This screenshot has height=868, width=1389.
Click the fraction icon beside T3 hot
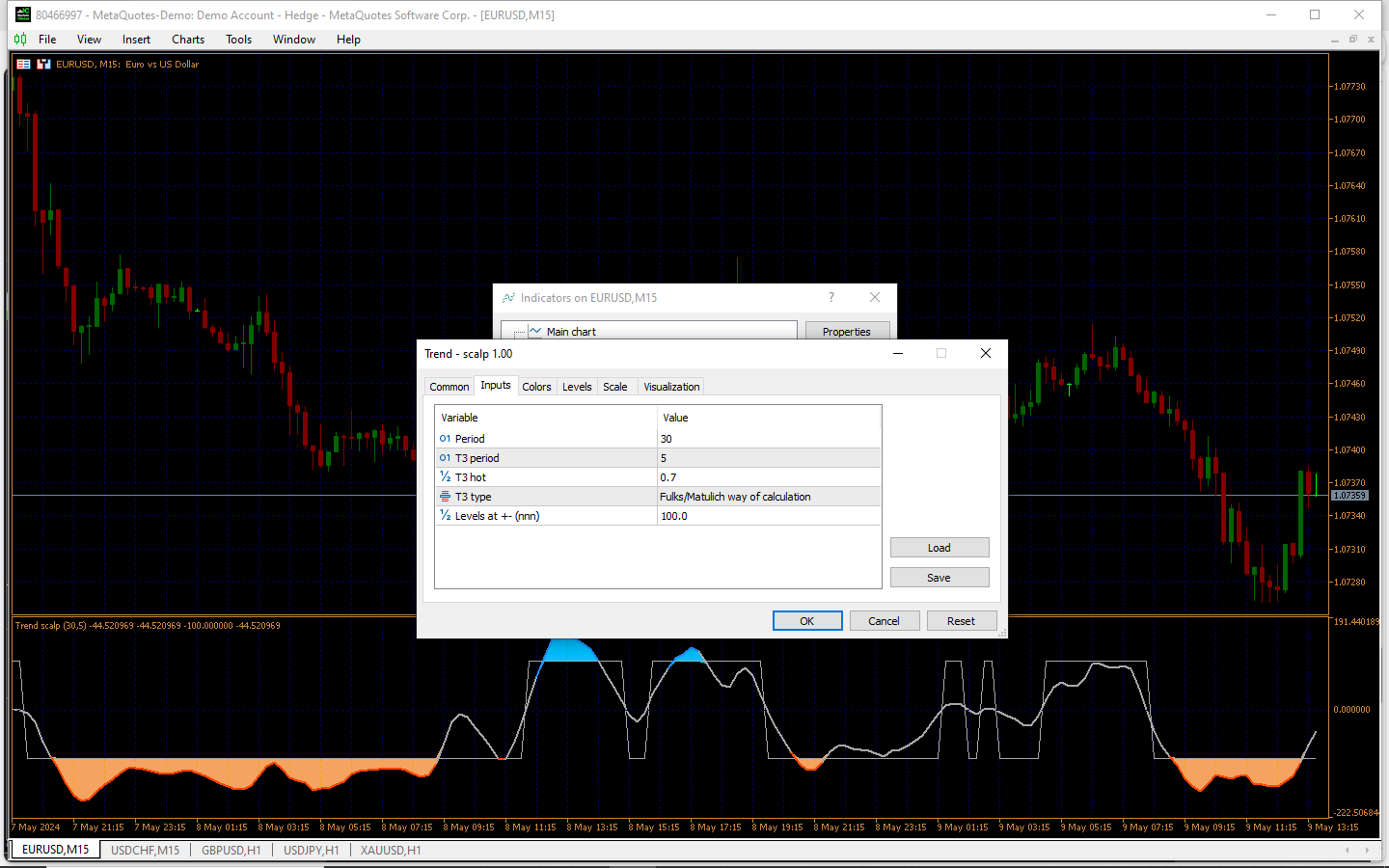[x=445, y=477]
